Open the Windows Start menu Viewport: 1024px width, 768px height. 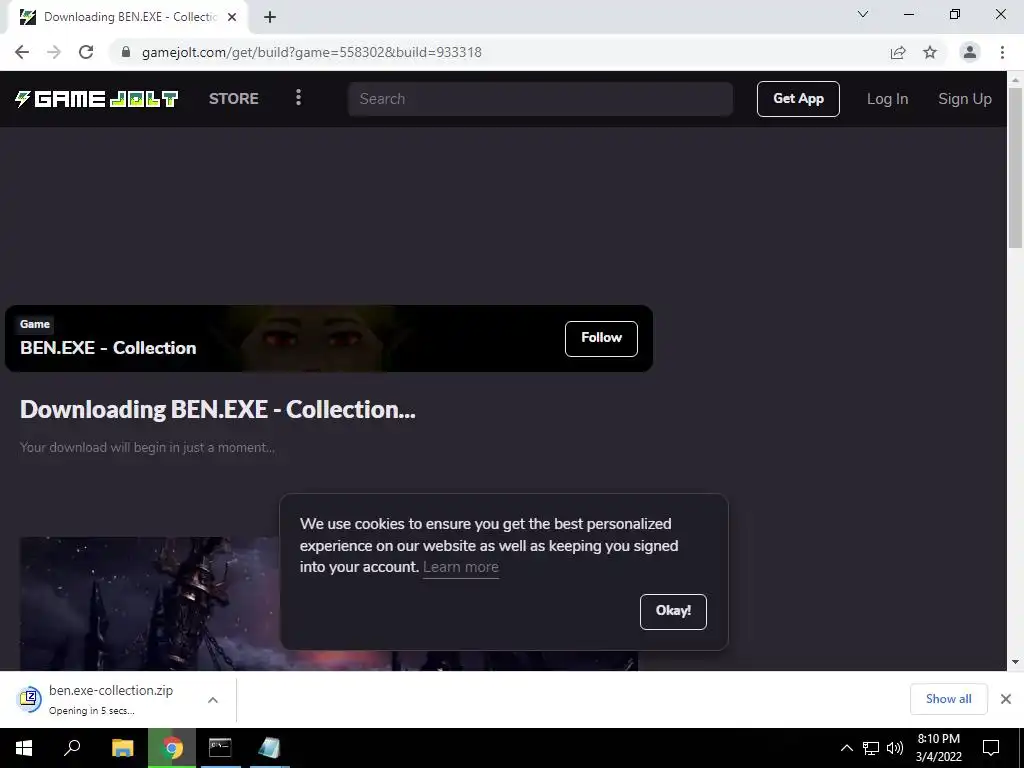tap(24, 748)
